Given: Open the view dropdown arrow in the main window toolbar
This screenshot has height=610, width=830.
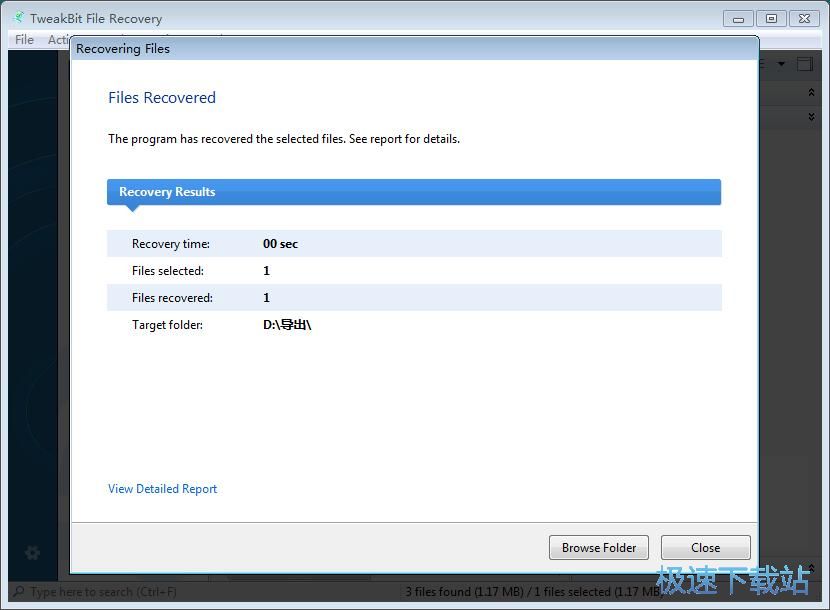Looking at the screenshot, I should [x=781, y=64].
